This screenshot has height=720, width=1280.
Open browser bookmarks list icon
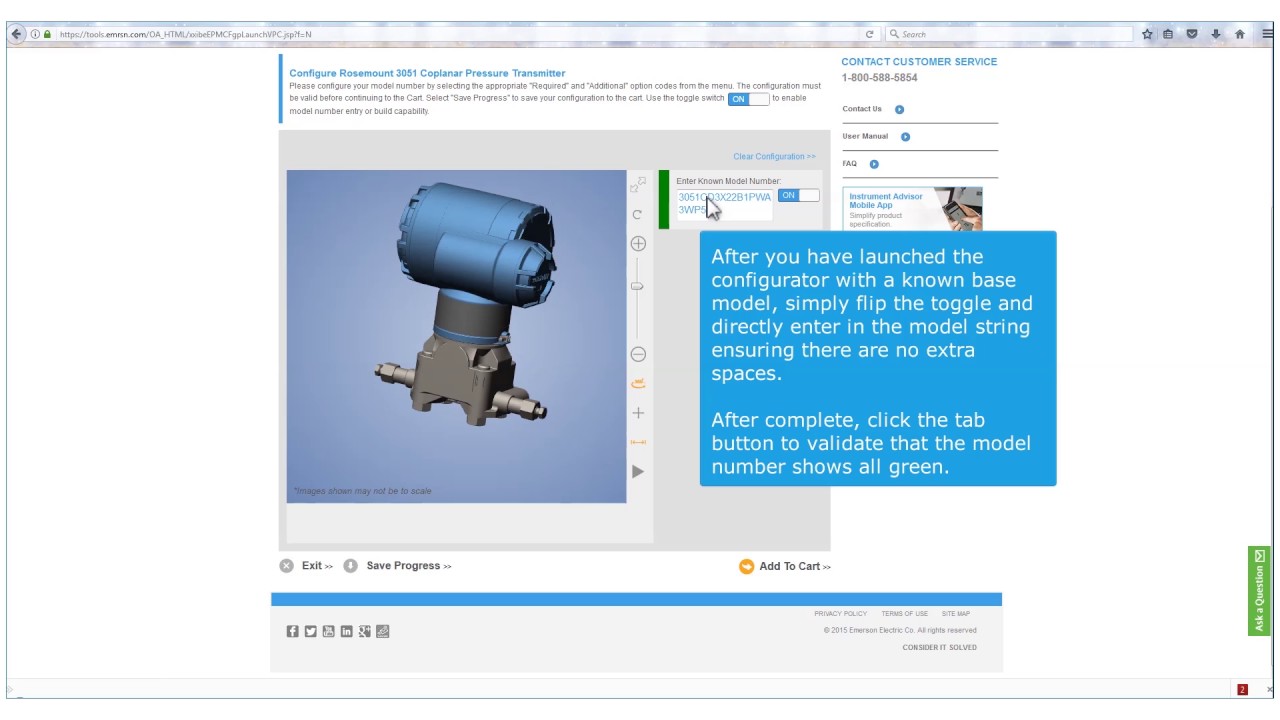1168,34
